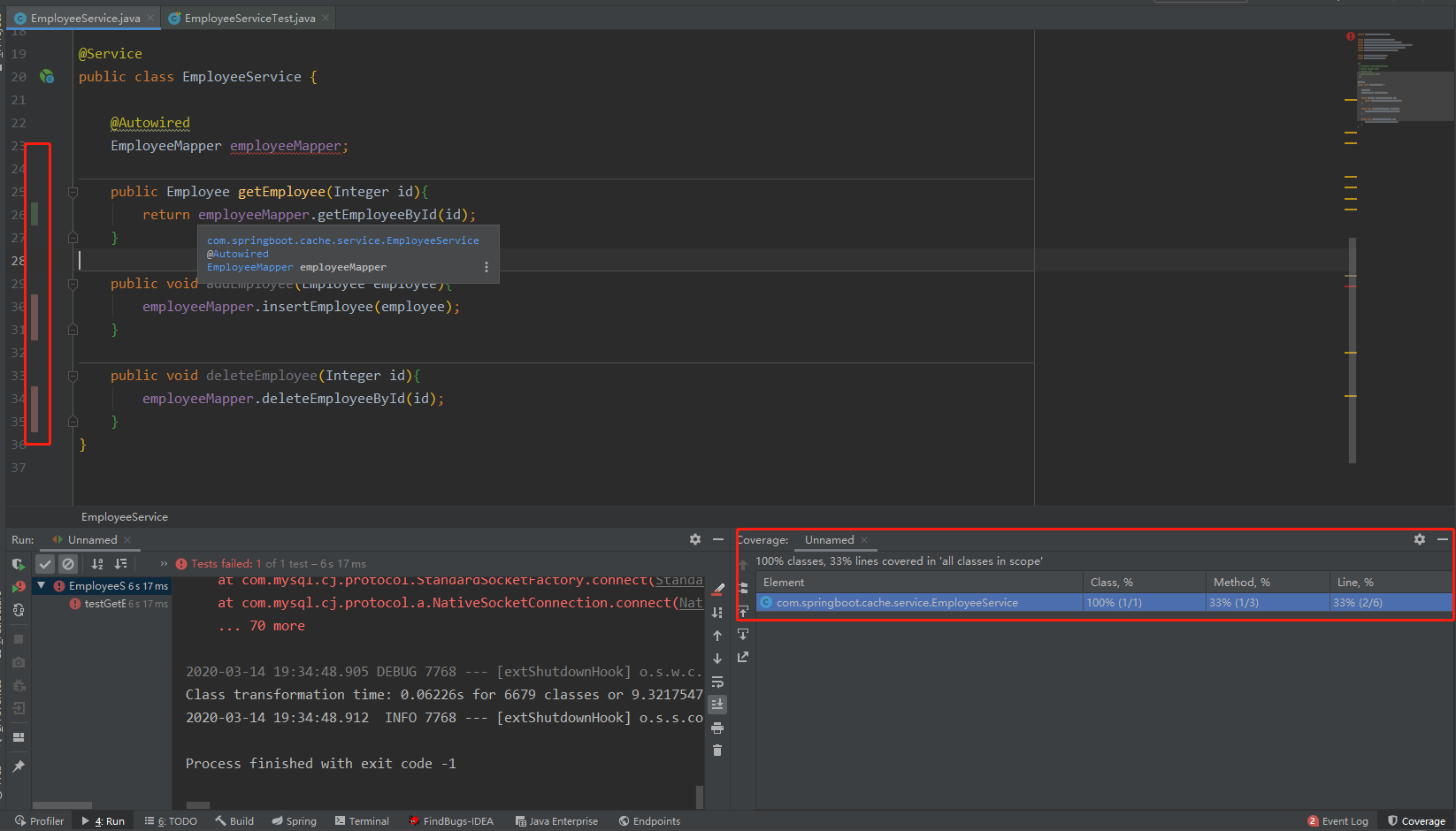Sort coverage by Class, % column
Screen dimensions: 1456x831
tap(1145, 583)
